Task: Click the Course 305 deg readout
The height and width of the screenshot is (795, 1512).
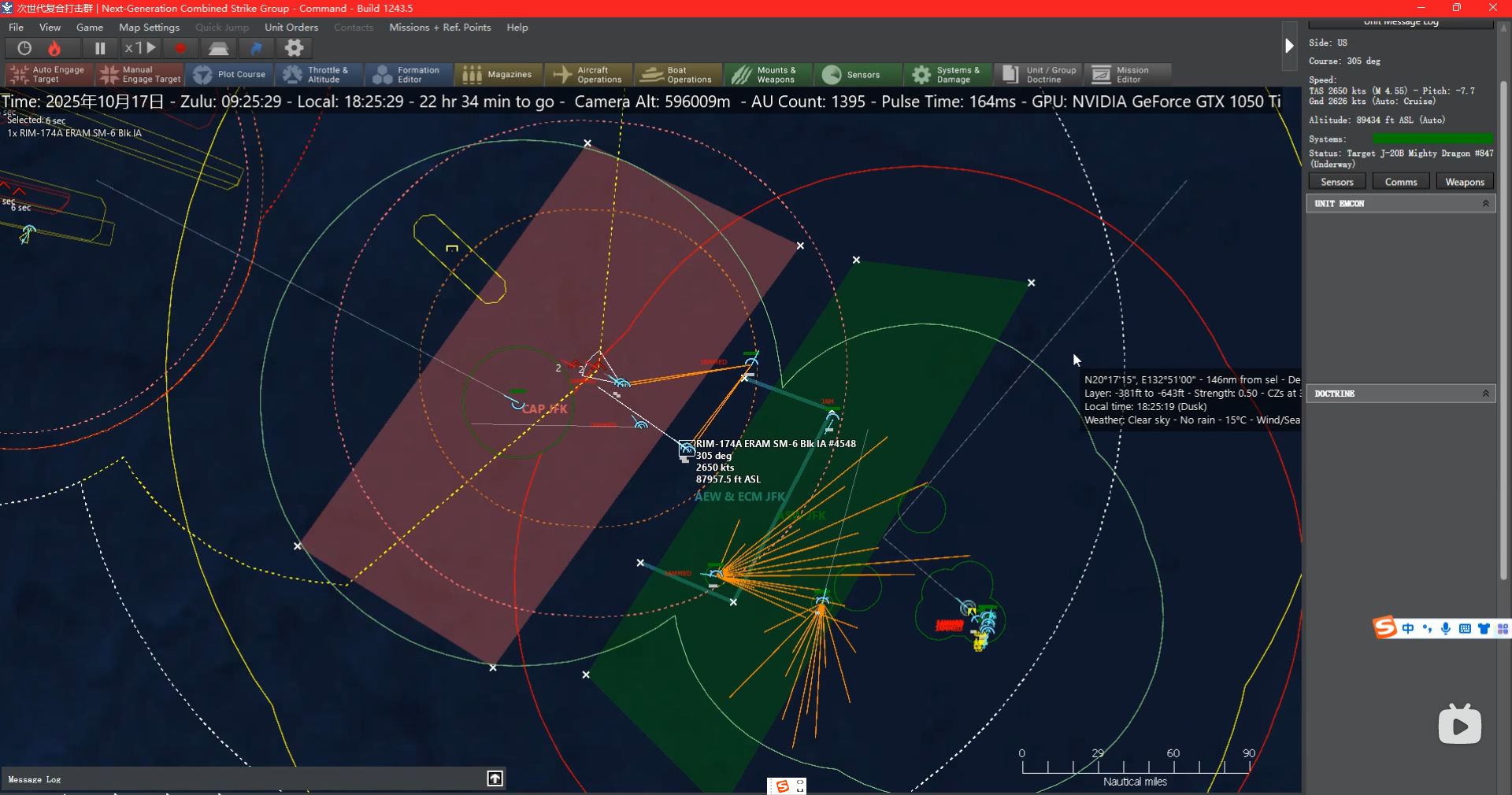Action: click(1344, 61)
